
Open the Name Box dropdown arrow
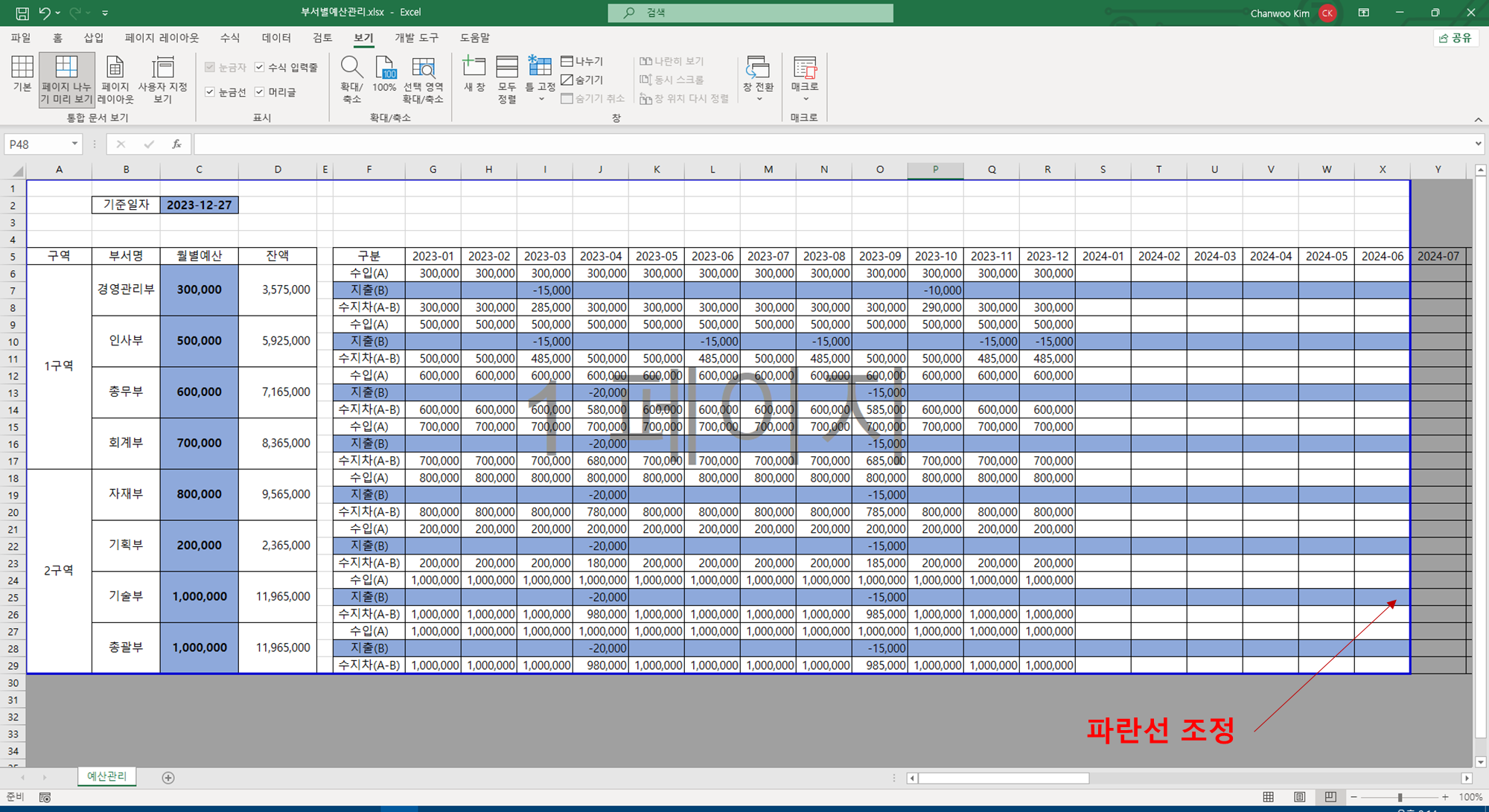click(x=74, y=144)
